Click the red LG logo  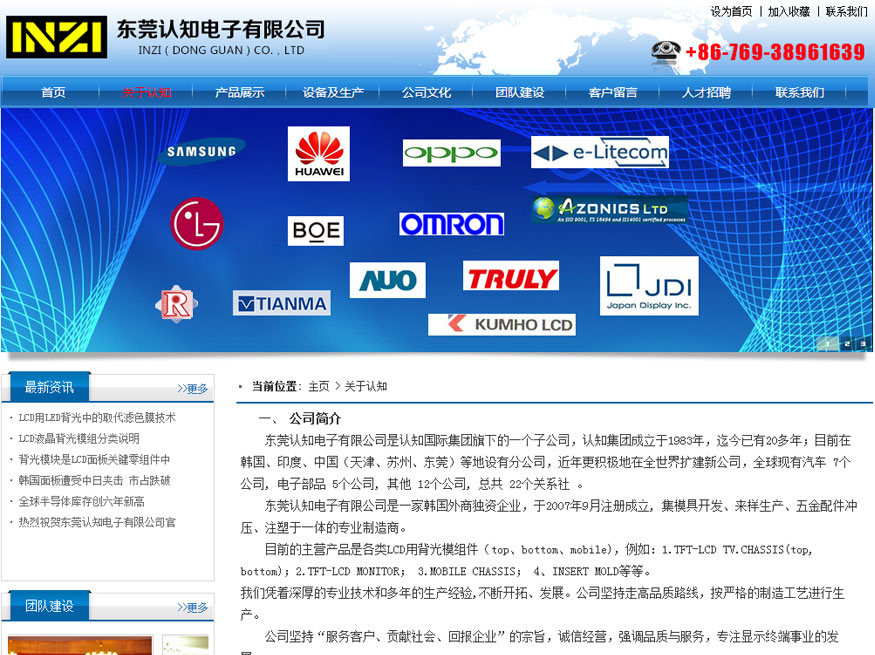coord(197,223)
